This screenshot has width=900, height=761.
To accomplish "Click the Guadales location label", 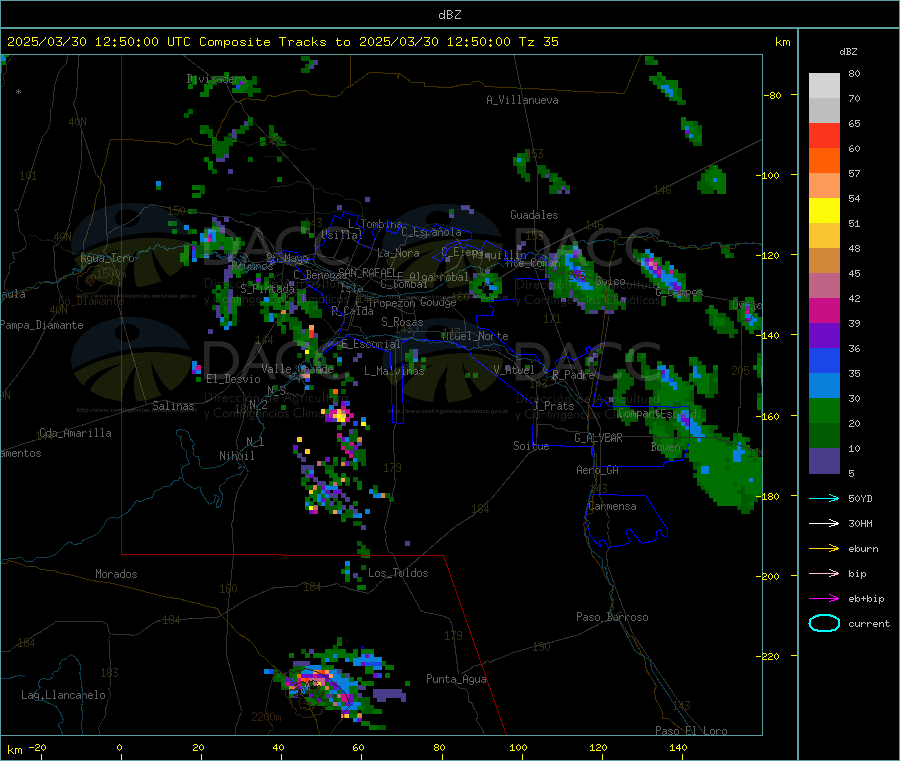I will pos(534,215).
